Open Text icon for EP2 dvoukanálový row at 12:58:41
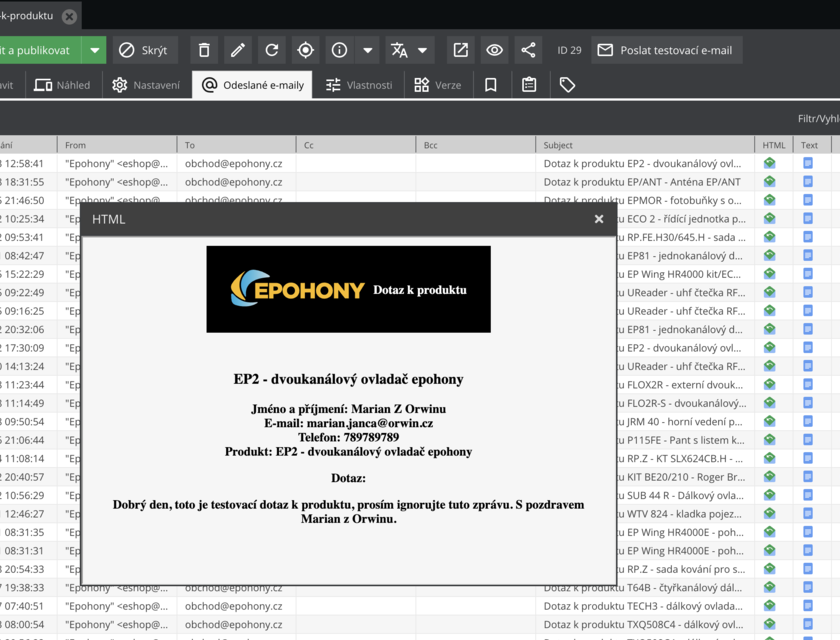840x640 pixels. 808,163
